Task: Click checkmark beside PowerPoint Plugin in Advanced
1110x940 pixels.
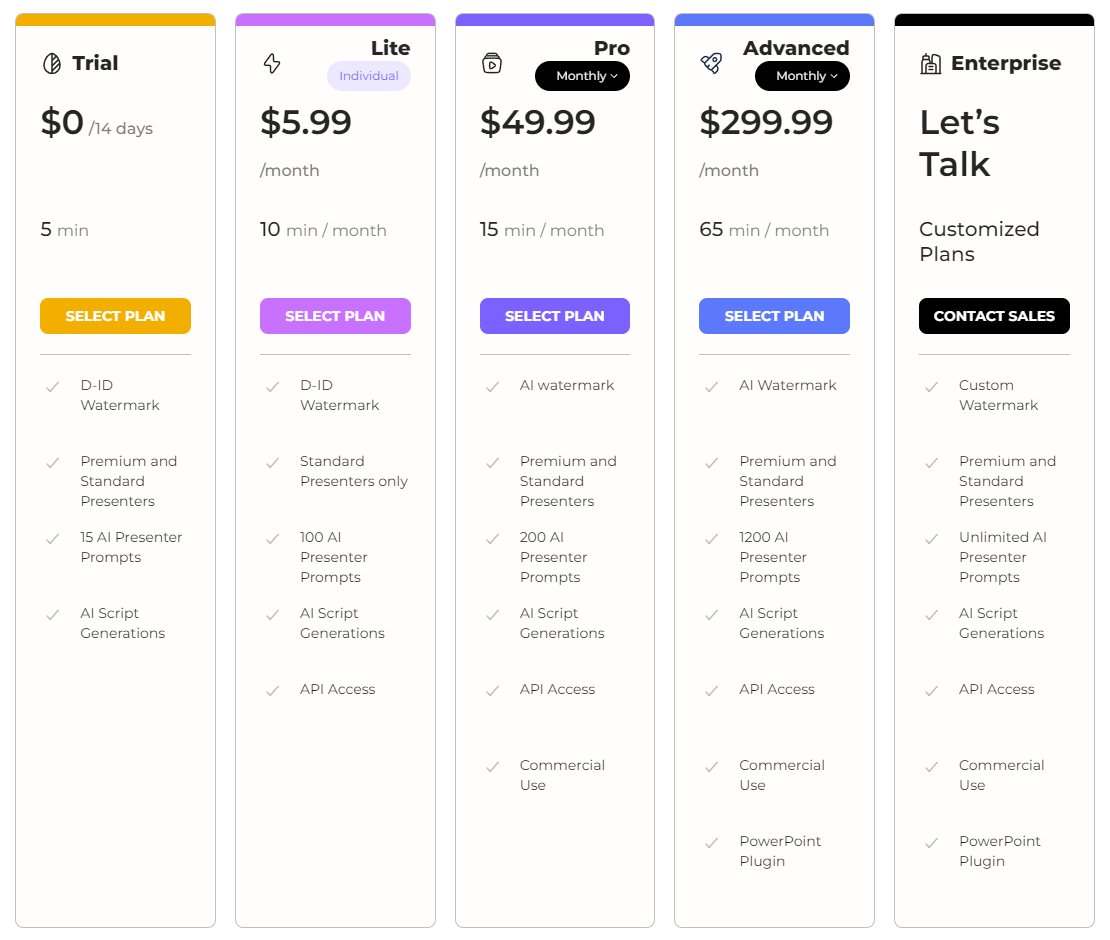Action: (x=711, y=843)
